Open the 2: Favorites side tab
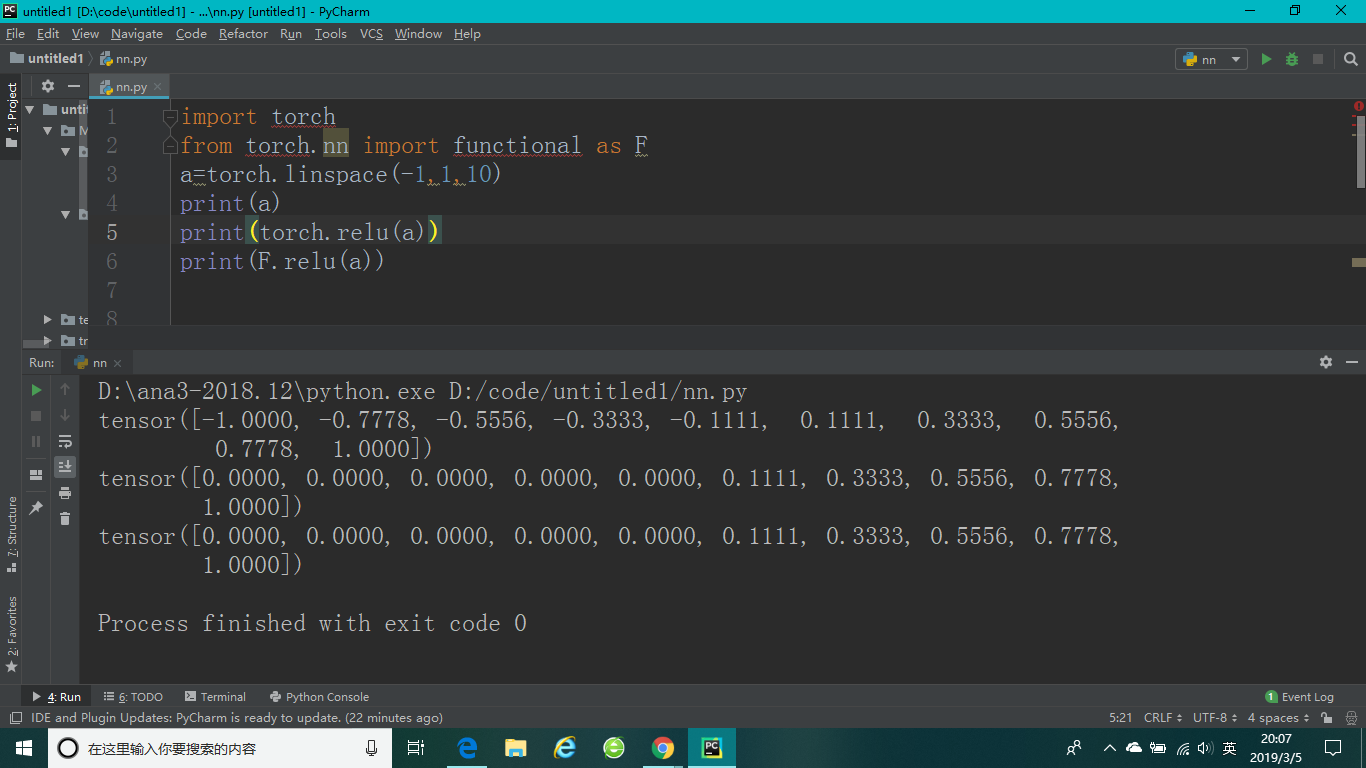 click(12, 633)
